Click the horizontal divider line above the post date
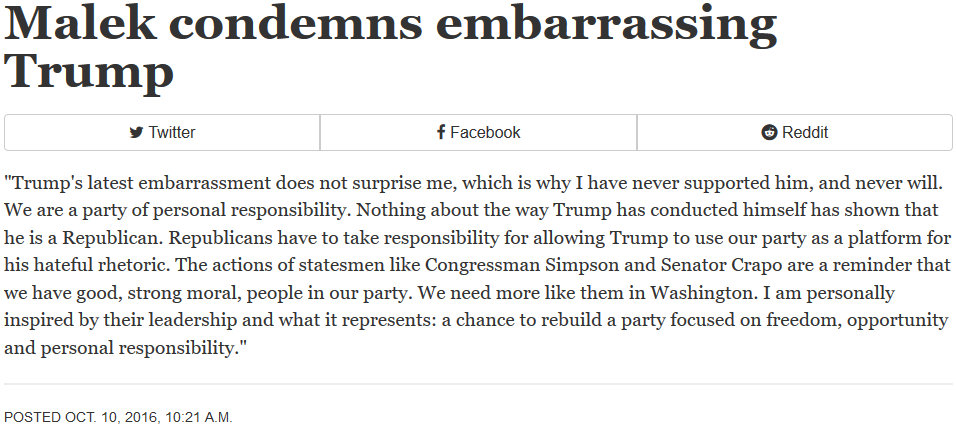The height and width of the screenshot is (437, 956). (478, 385)
